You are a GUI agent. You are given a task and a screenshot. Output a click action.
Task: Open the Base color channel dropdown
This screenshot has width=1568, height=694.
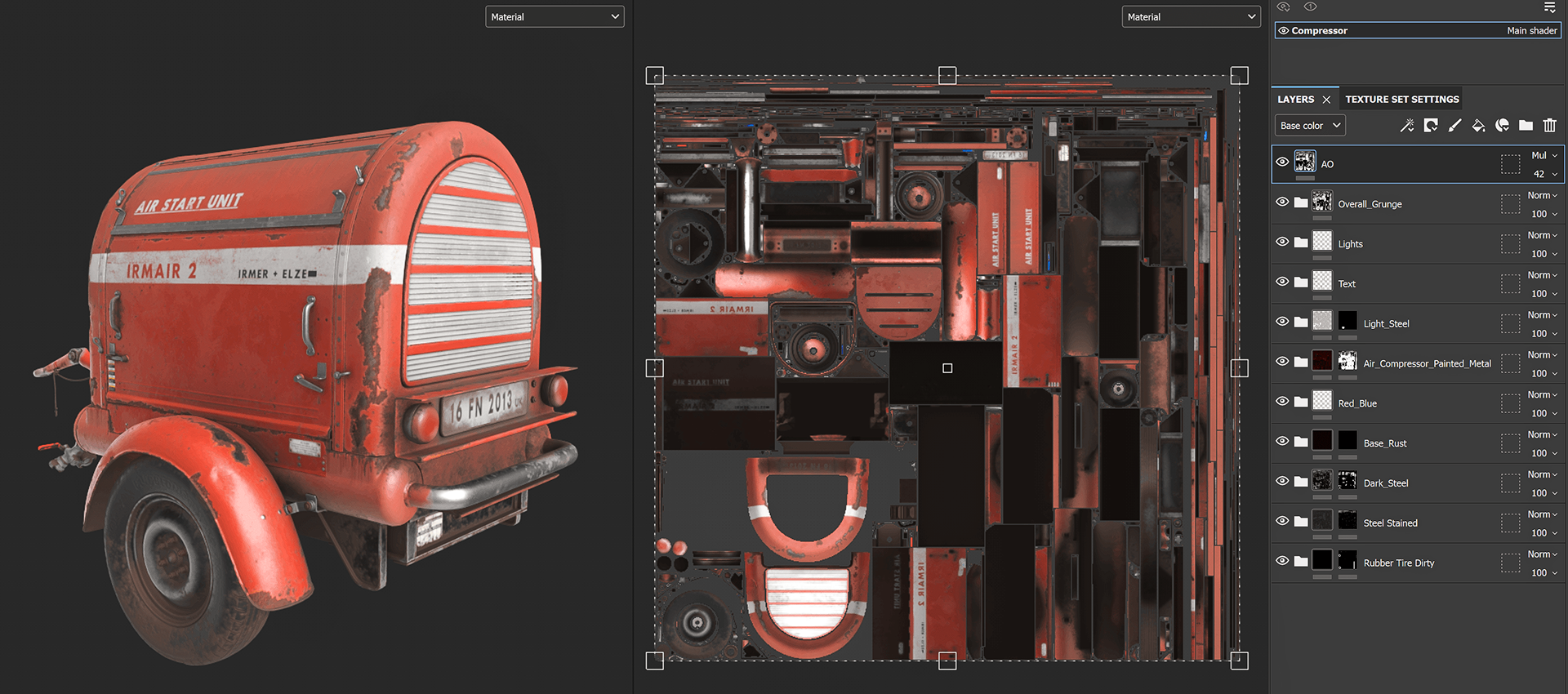click(x=1310, y=126)
